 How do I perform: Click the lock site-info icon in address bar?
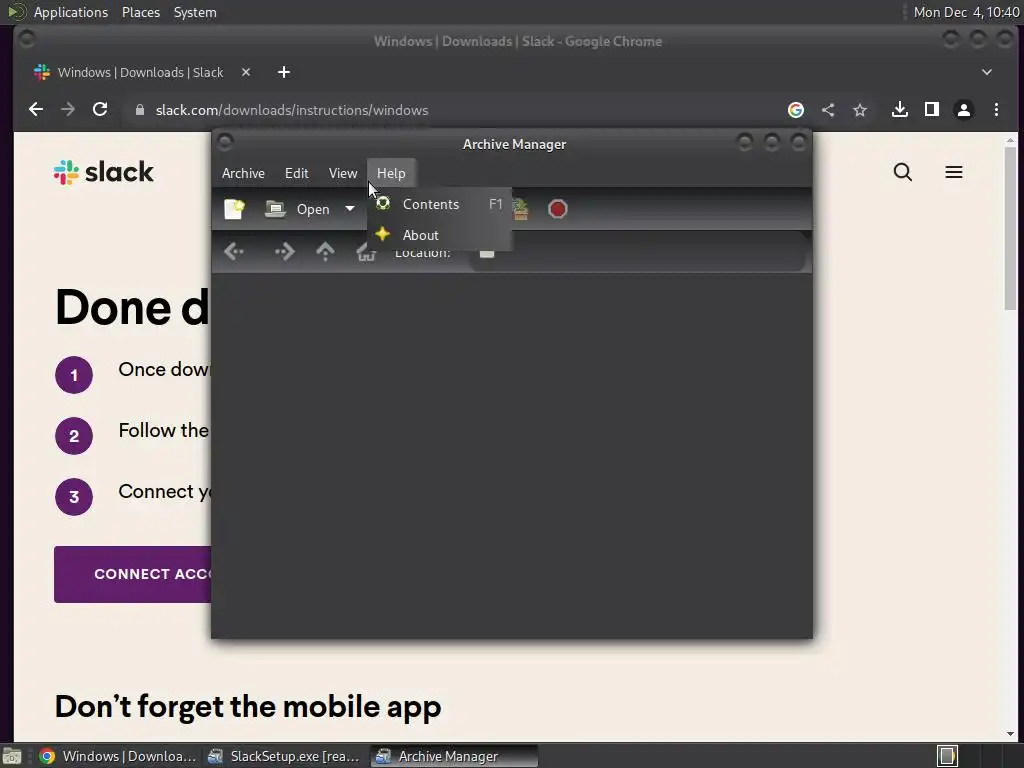[x=139, y=110]
